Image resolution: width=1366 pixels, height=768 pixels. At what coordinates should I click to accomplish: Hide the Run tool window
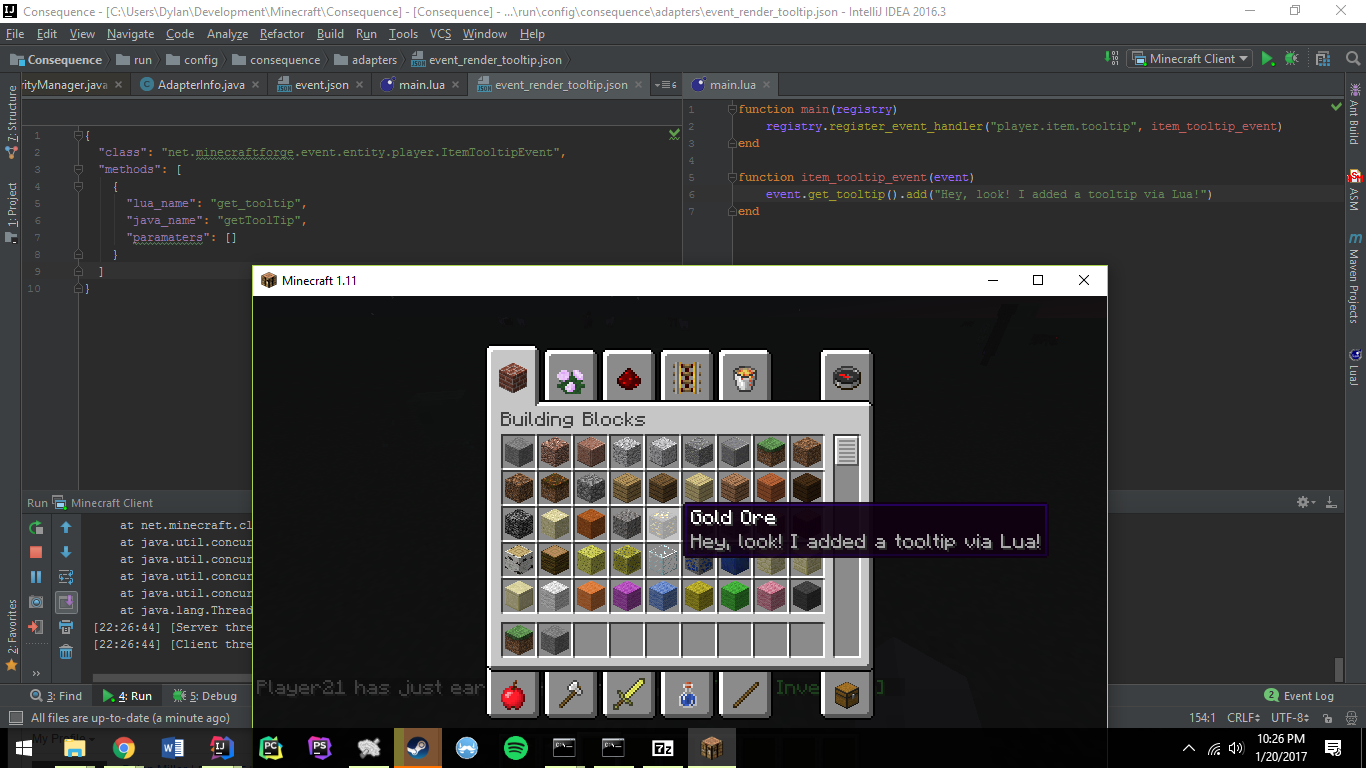click(1330, 502)
